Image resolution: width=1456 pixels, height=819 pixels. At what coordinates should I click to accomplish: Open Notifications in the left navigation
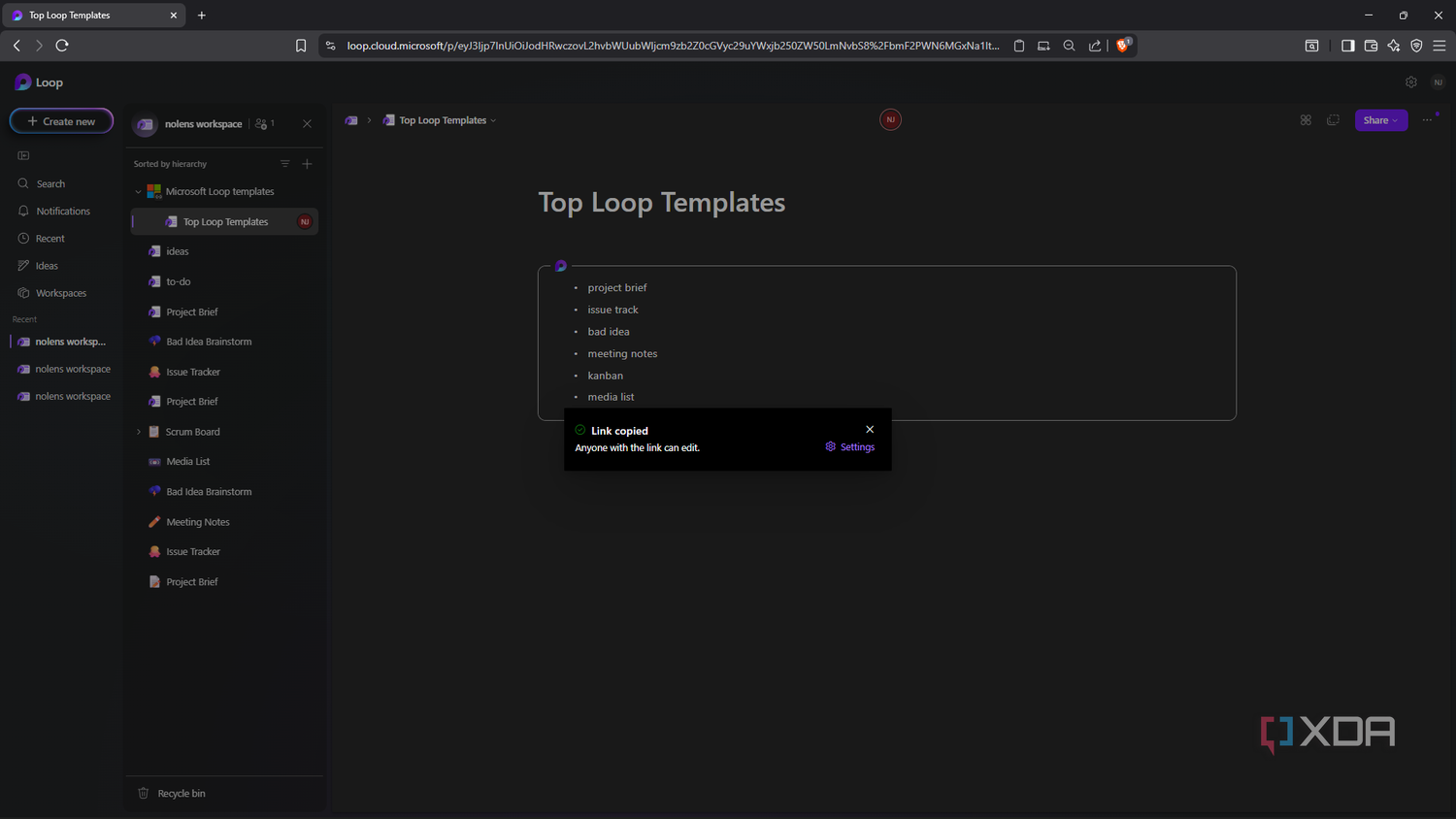pos(54,211)
